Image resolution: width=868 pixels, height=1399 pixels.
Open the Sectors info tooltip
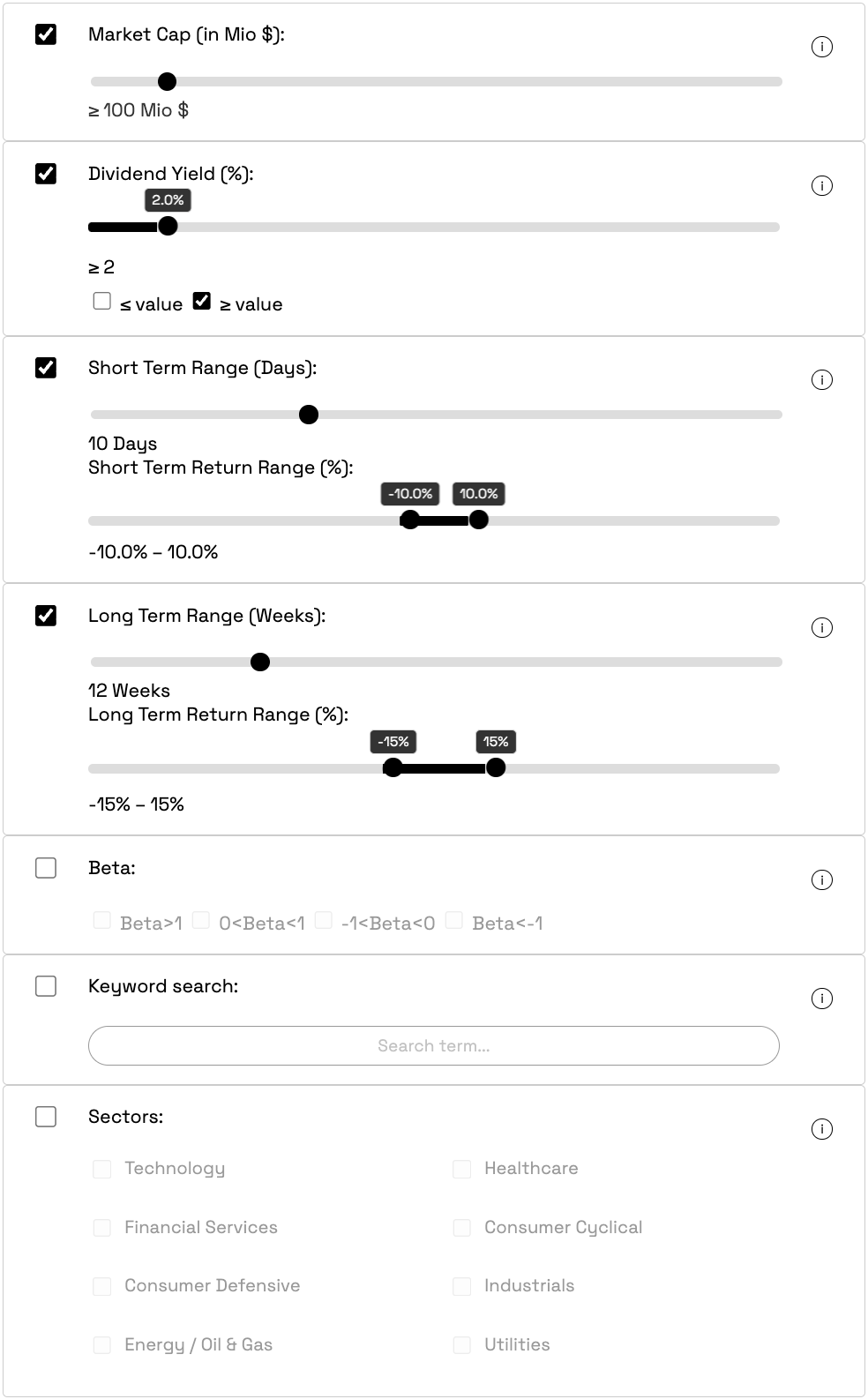coord(823,1127)
